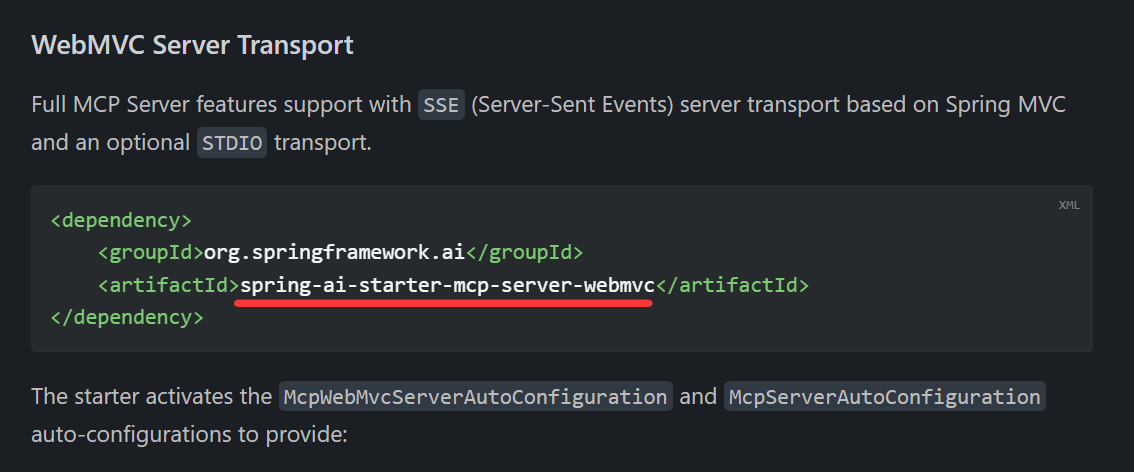Image resolution: width=1134 pixels, height=472 pixels.
Task: Click McpServerAutoConfiguration code text
Action: (x=884, y=397)
